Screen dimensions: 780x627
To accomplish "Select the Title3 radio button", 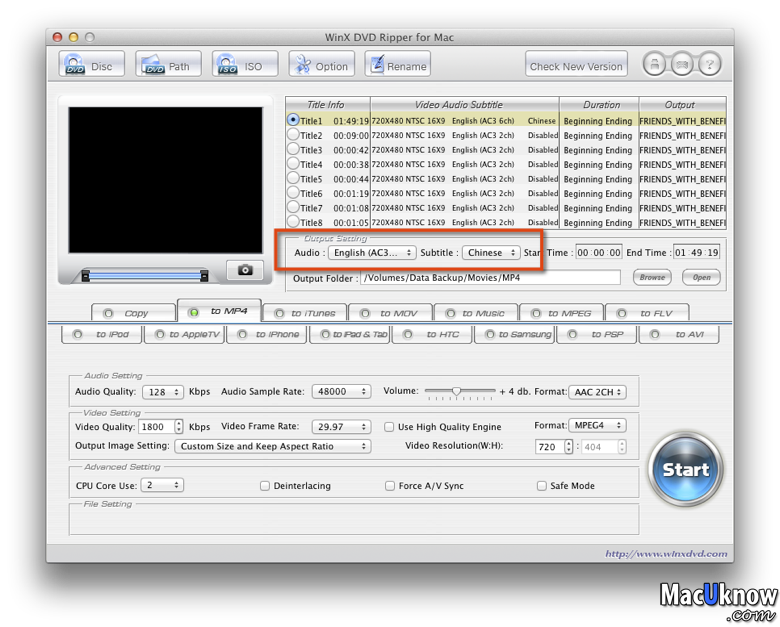I will point(293,150).
